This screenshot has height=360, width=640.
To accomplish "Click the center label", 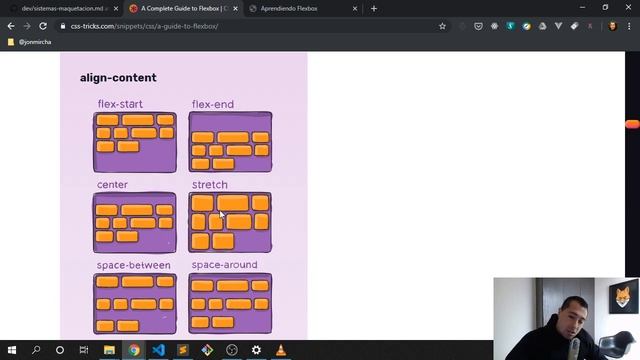I will pos(112,184).
